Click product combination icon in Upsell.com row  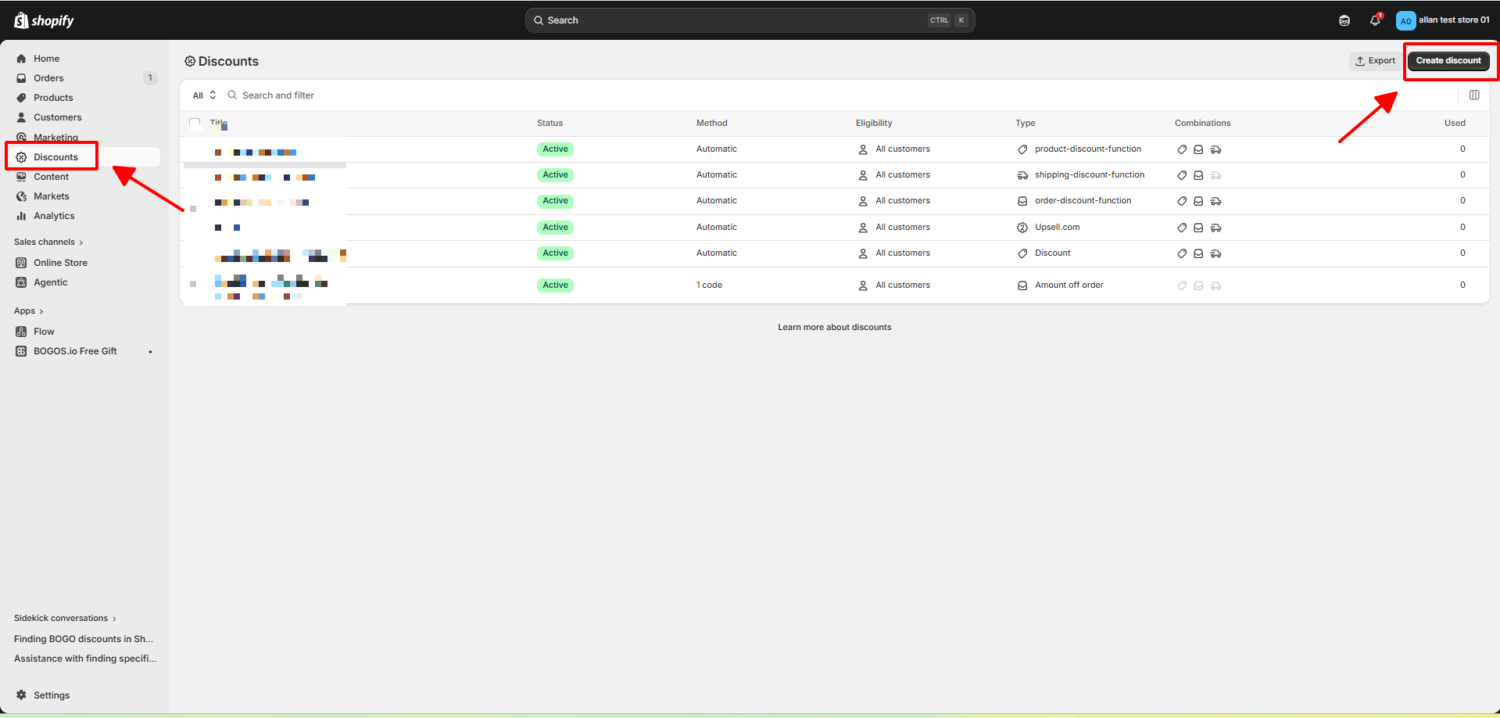(x=1182, y=227)
